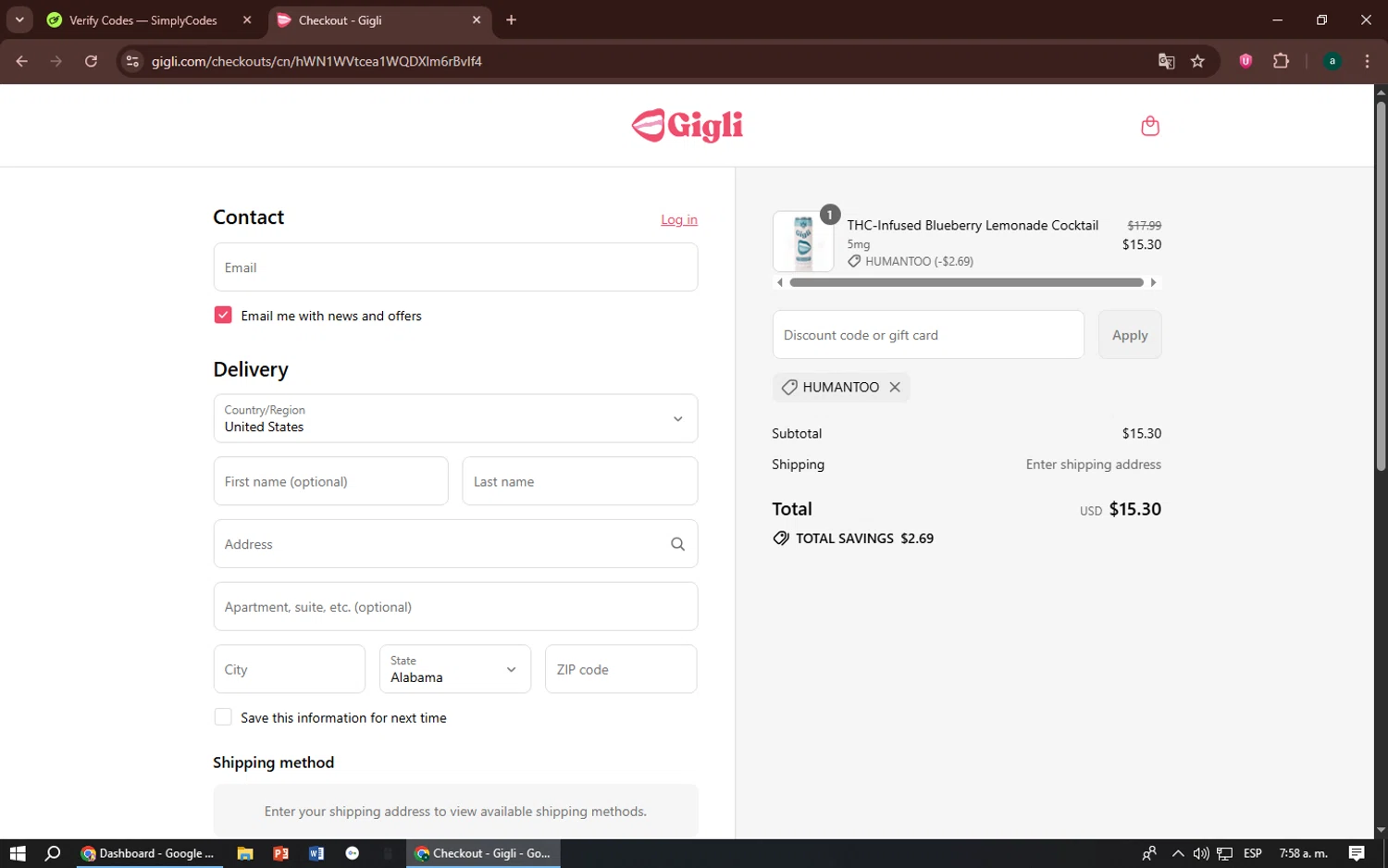The width and height of the screenshot is (1388, 868).
Task: Focus the Apartment, suite, etc. field
Action: (455, 607)
